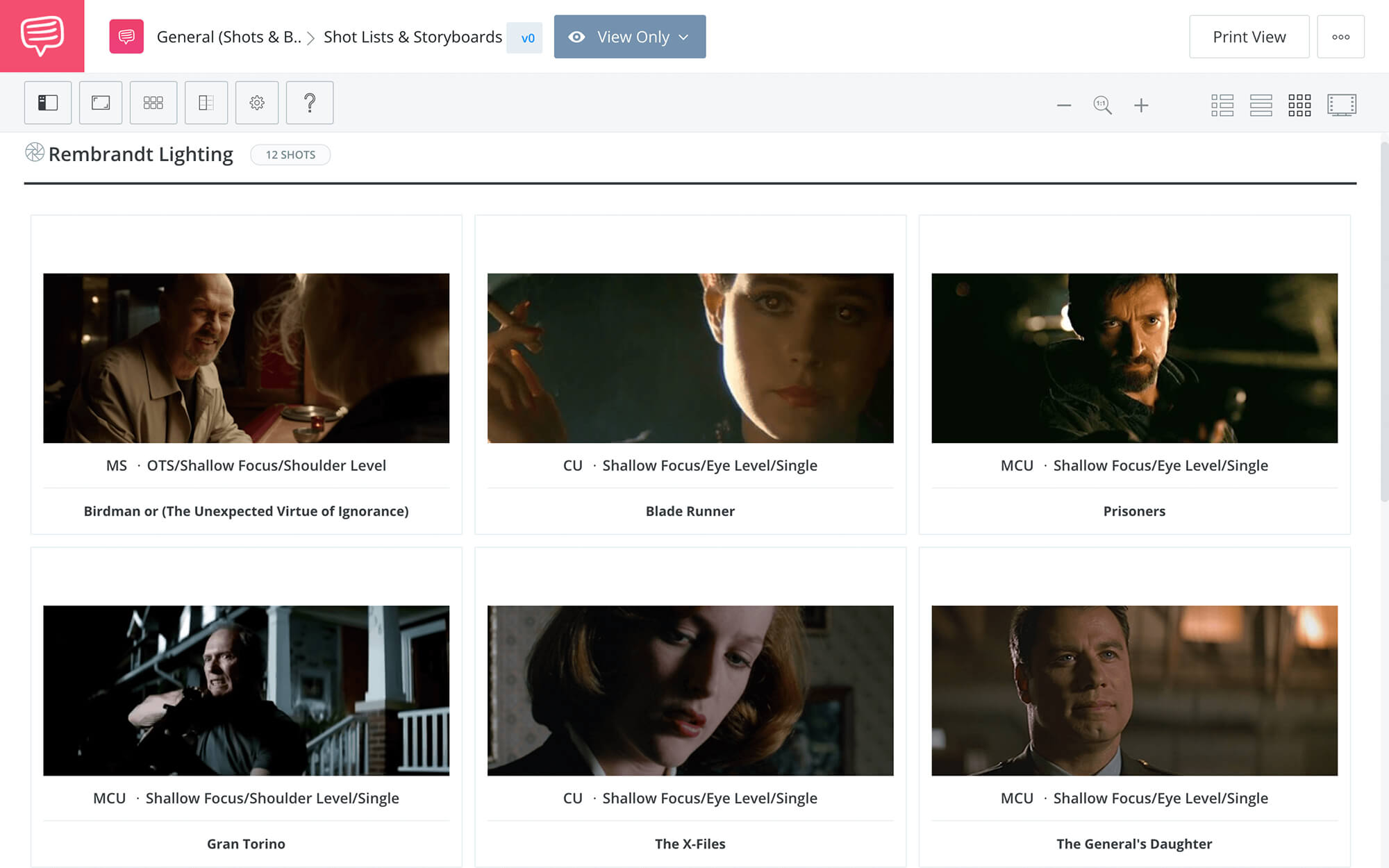Screen dimensions: 1389x868
Task: Open the settings gear icon
Action: [257, 103]
